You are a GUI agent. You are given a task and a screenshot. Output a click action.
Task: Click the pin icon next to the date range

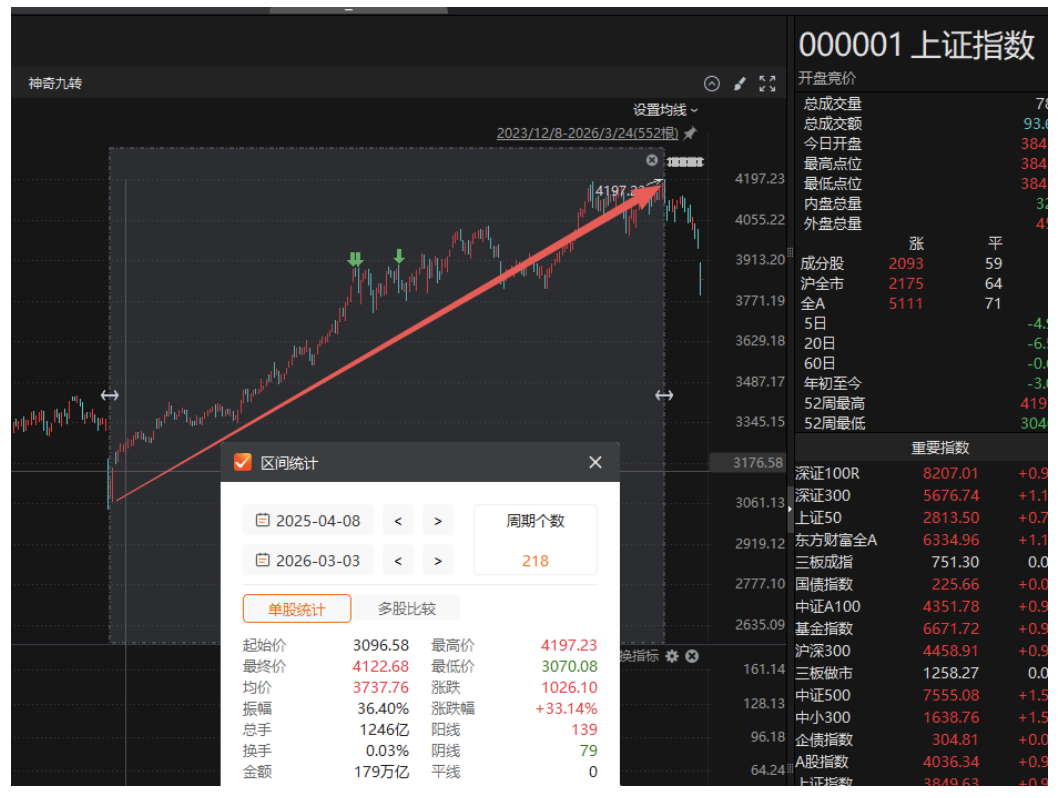click(690, 134)
